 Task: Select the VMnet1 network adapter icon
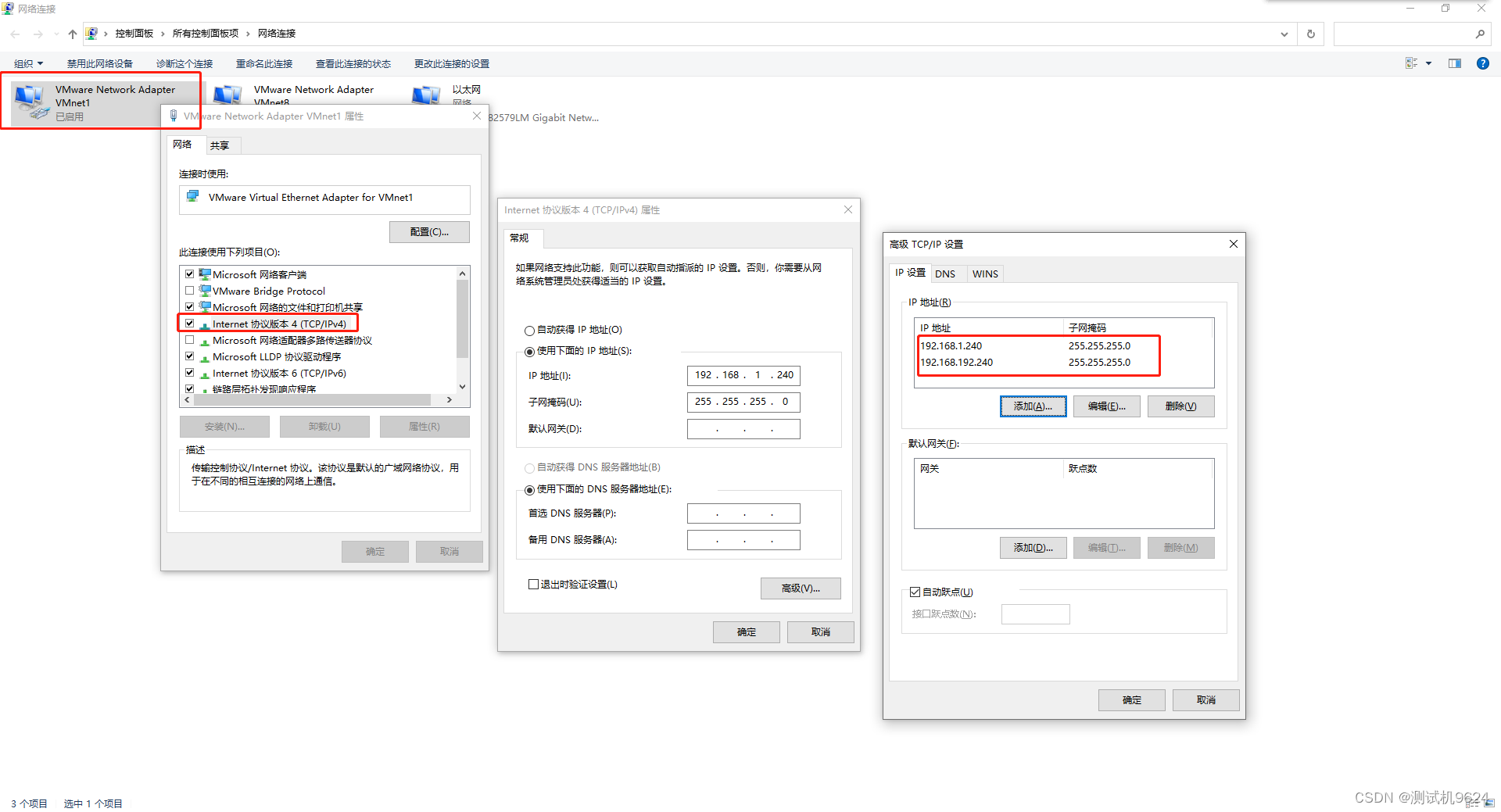[x=30, y=102]
